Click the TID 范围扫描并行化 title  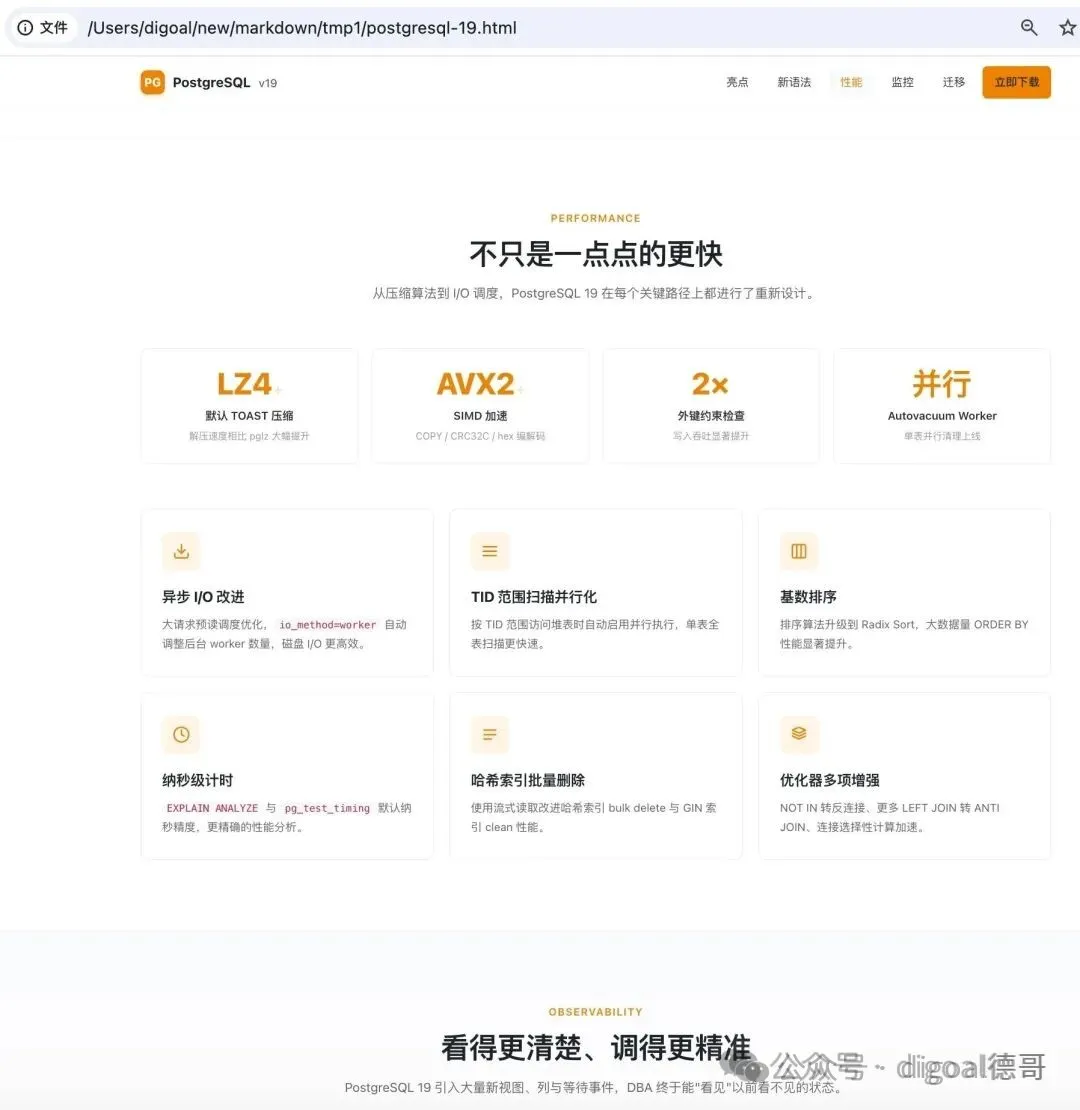pyautogui.click(x=534, y=597)
